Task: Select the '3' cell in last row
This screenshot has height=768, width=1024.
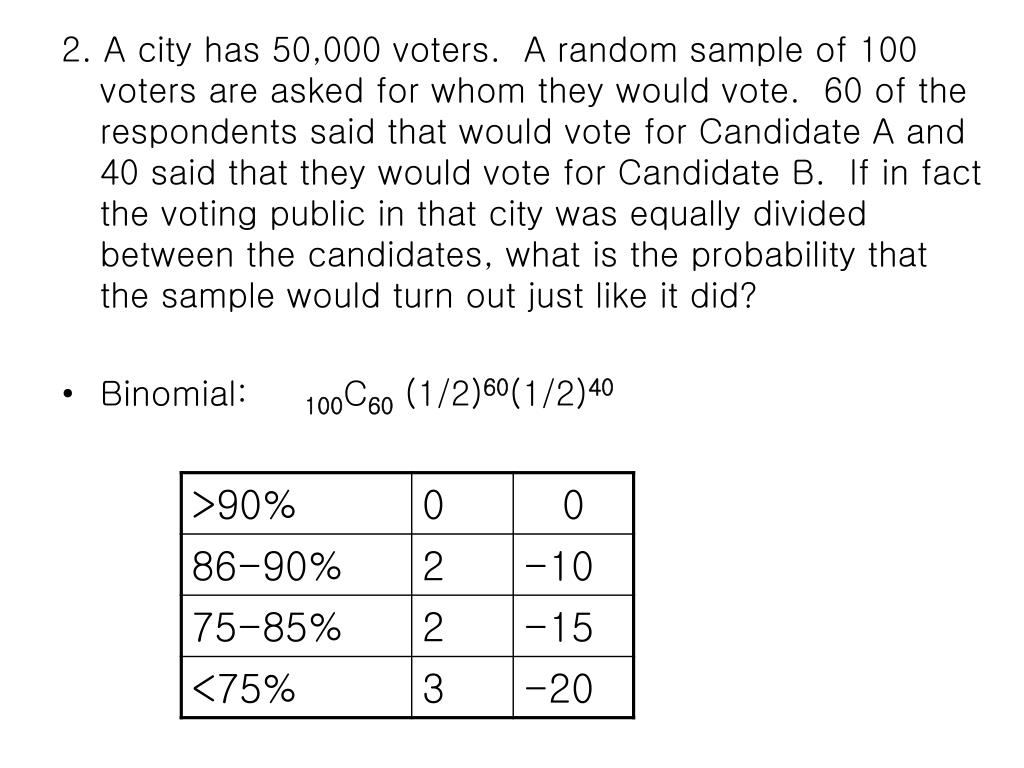Action: 462,687
